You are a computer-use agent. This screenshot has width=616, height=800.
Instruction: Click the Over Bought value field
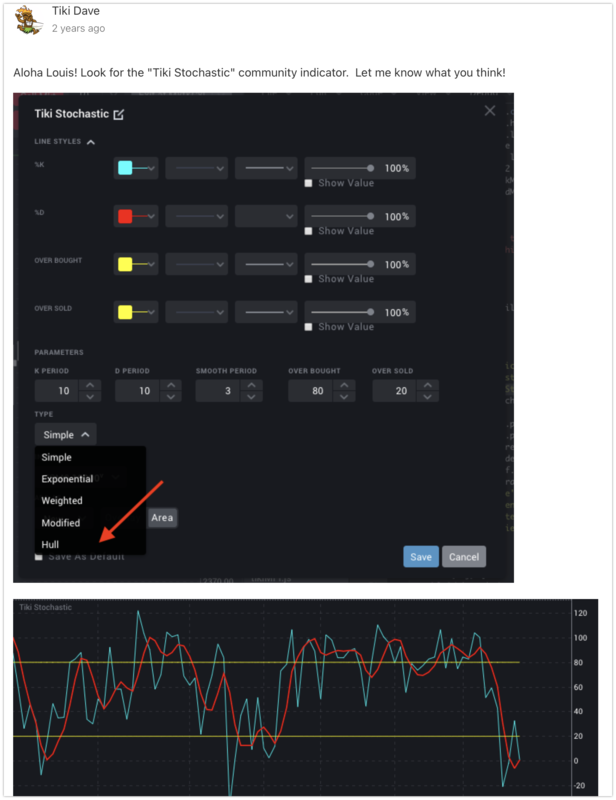310,391
